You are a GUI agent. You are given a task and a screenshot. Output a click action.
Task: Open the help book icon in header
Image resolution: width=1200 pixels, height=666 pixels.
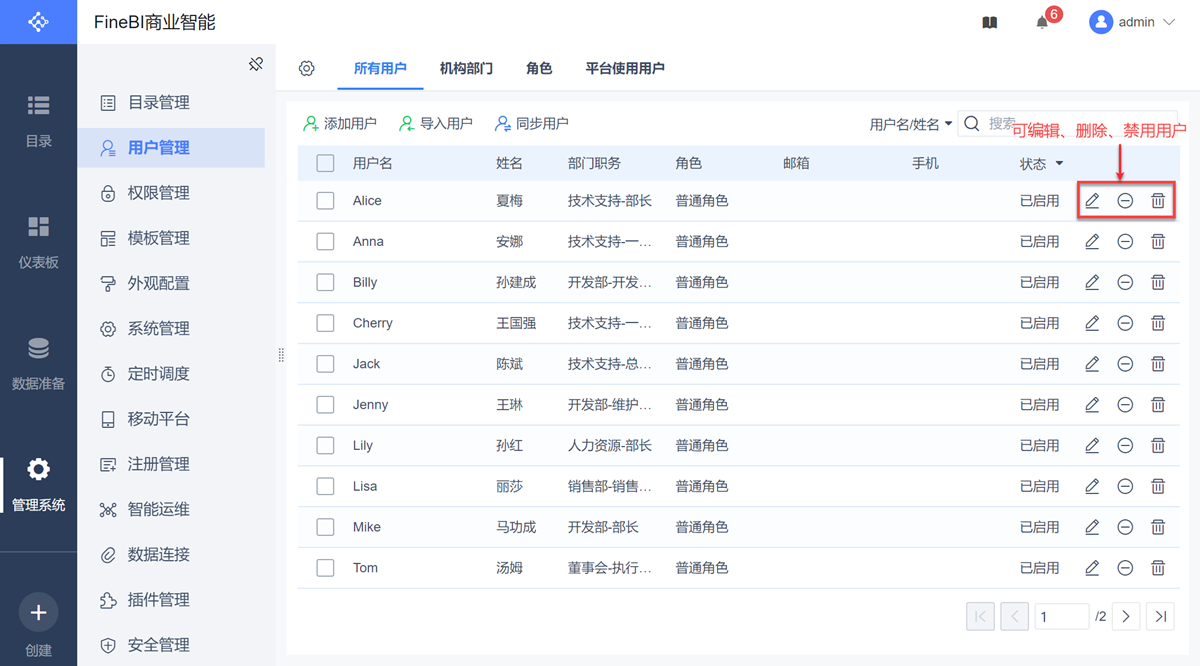(x=990, y=23)
